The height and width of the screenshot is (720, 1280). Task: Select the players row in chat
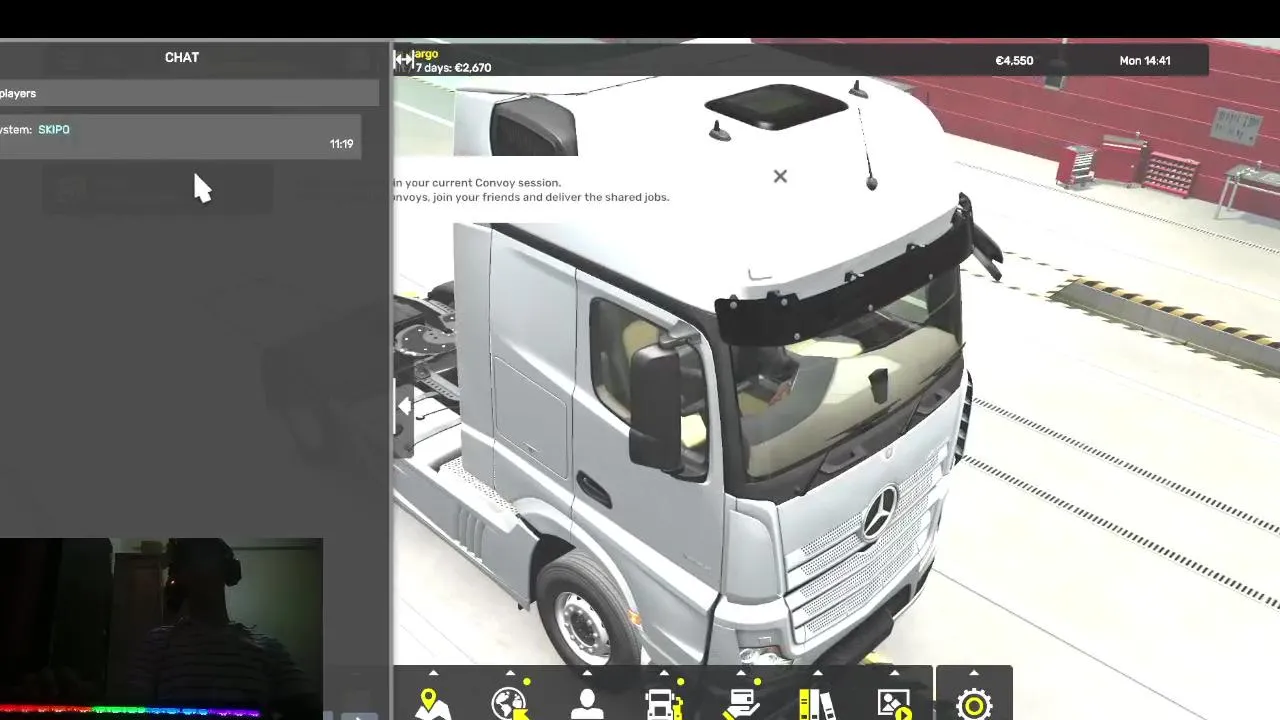(189, 94)
